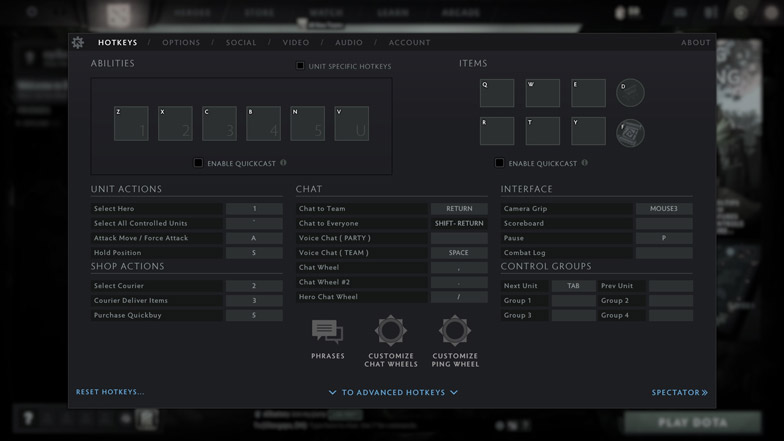Edit Attack Move / Force Attack hotkey
Image resolution: width=784 pixels, height=441 pixels.
254,238
